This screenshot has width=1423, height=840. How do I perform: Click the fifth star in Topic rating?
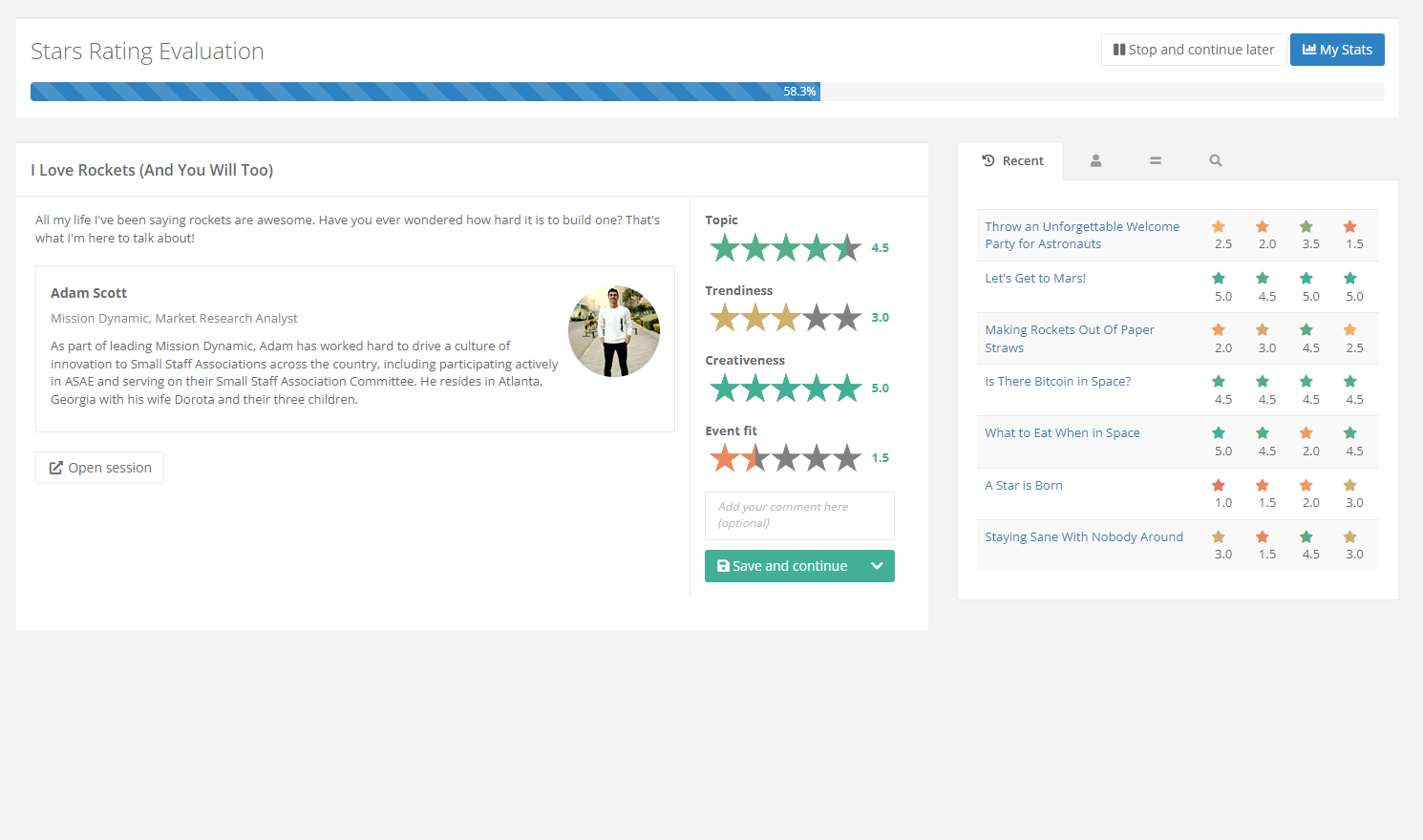pos(847,248)
